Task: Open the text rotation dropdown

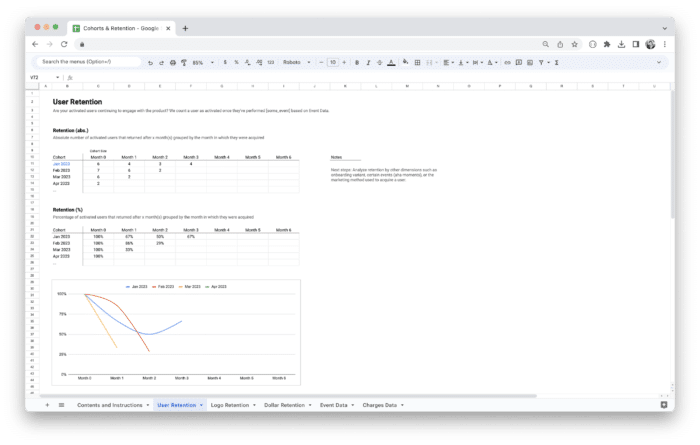Action: click(492, 62)
